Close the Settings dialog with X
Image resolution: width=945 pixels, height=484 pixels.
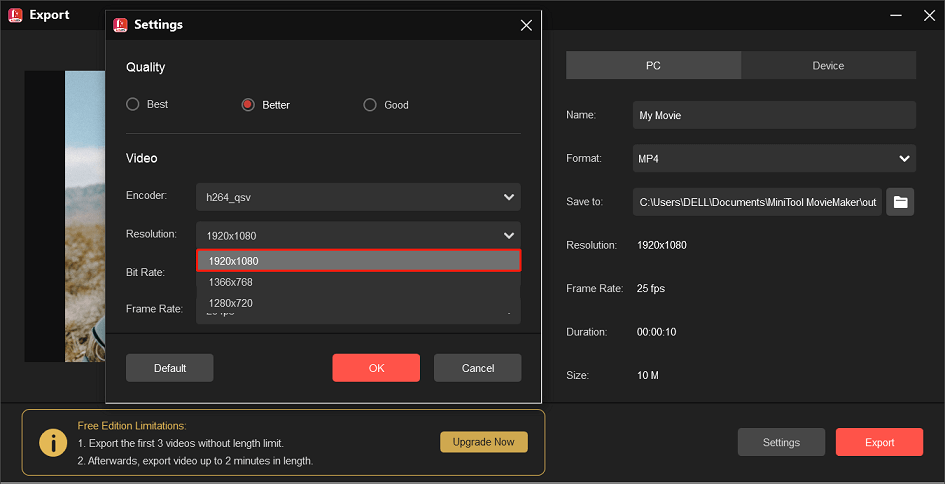[526, 25]
